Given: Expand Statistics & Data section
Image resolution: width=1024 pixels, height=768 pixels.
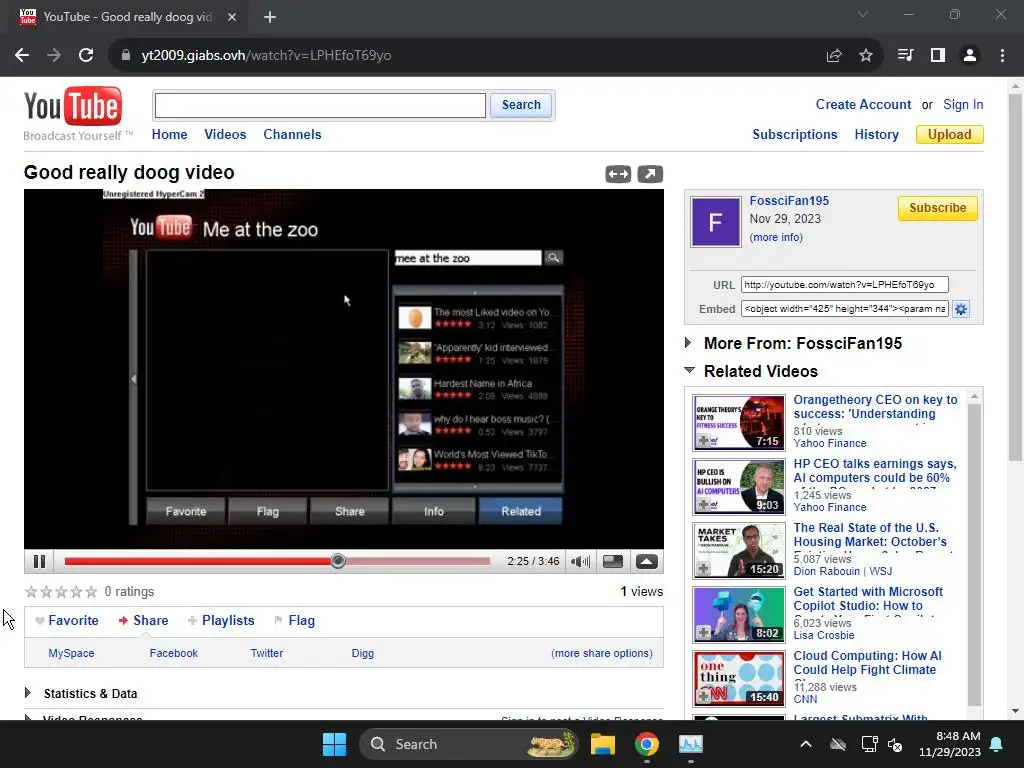Looking at the screenshot, I should 28,693.
